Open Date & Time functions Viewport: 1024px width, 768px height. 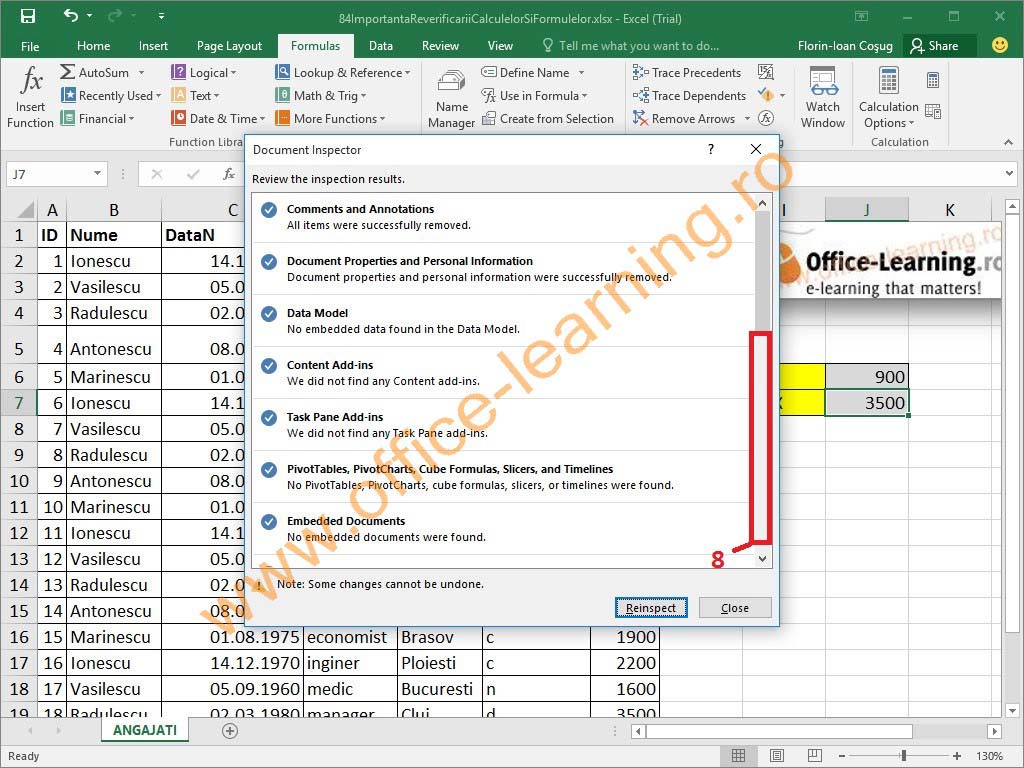pyautogui.click(x=218, y=118)
